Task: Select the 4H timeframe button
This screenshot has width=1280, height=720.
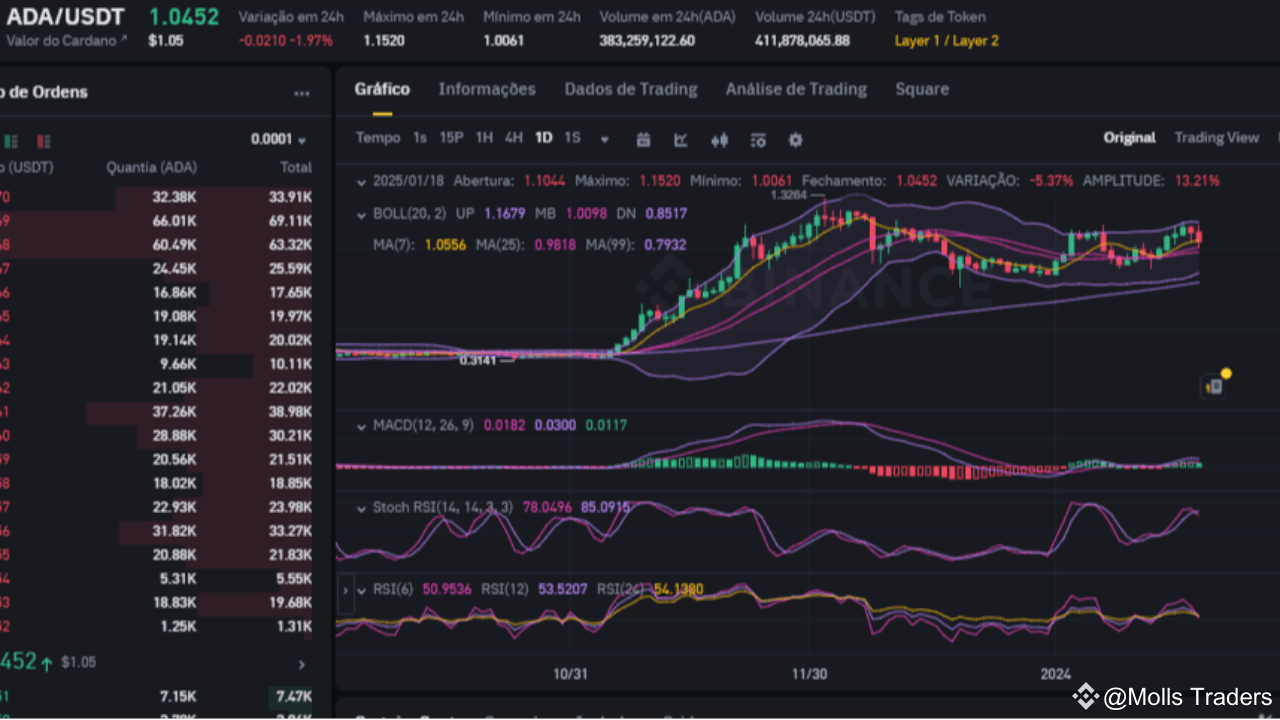Action: tap(513, 138)
